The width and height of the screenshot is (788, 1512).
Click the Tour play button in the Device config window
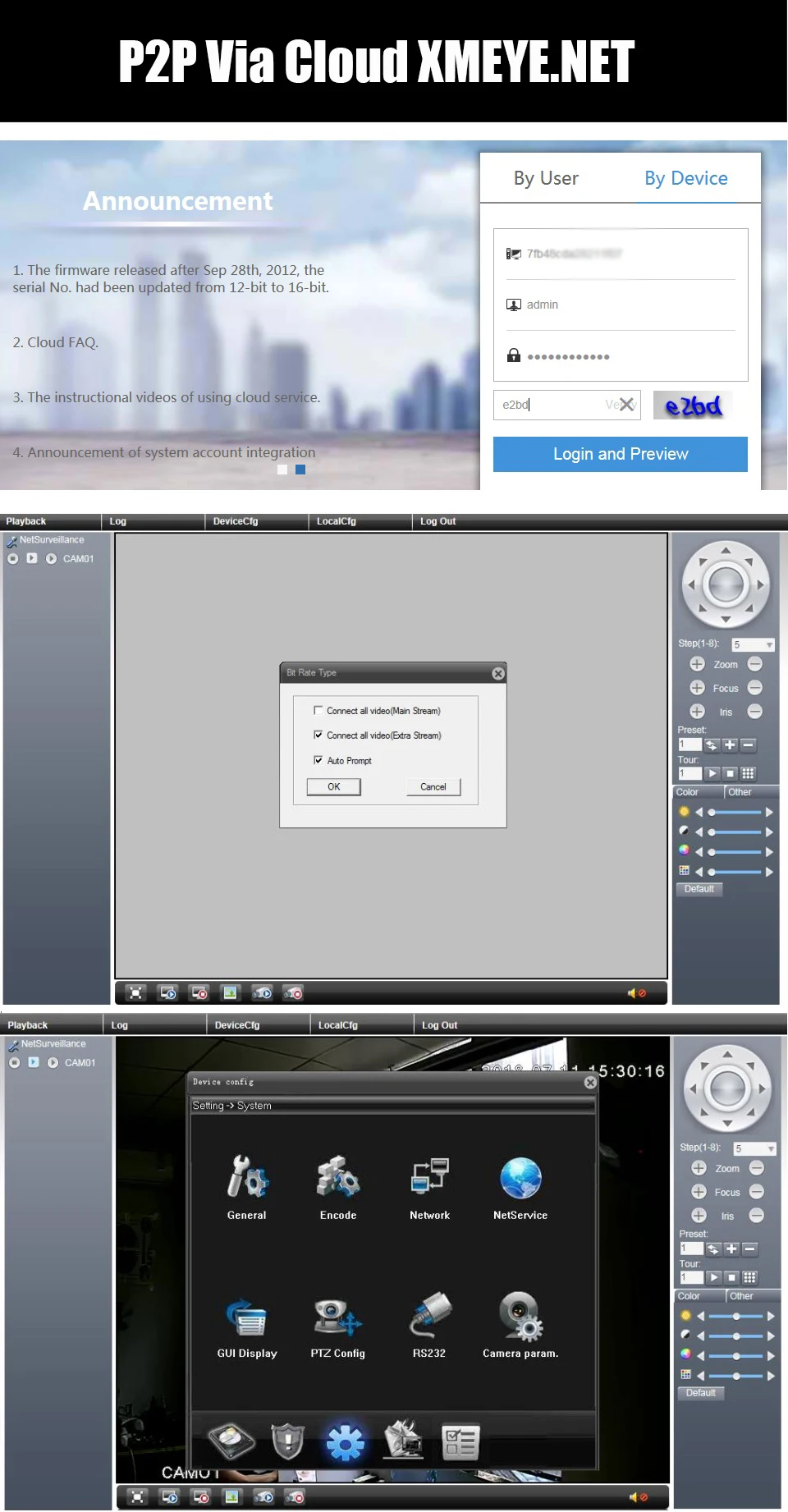tap(713, 1277)
